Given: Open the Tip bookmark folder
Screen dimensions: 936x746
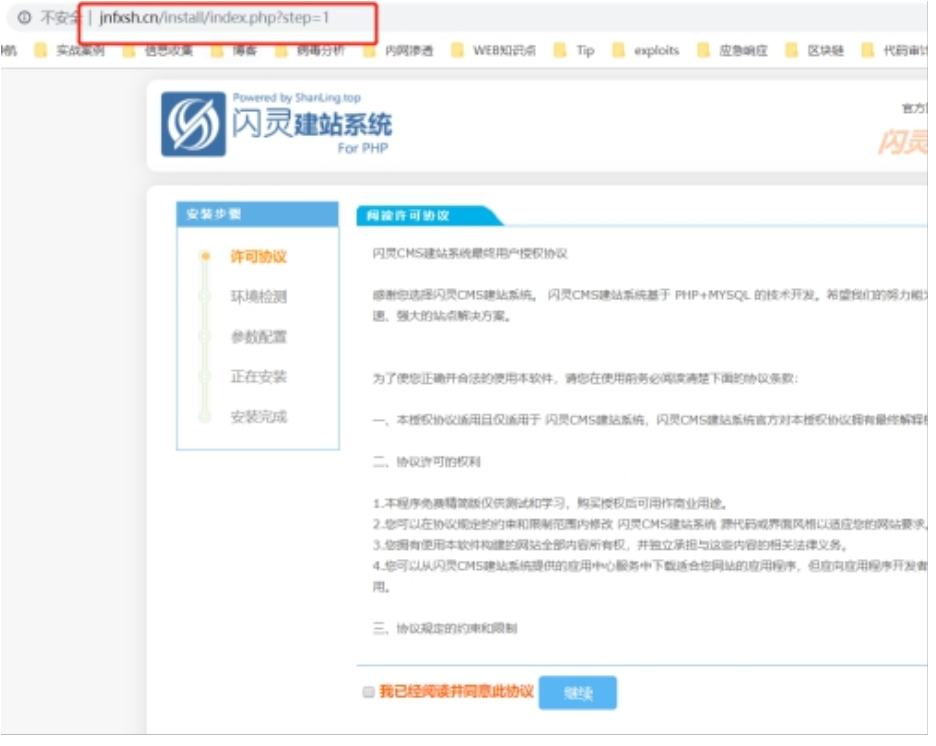Looking at the screenshot, I should tap(575, 51).
